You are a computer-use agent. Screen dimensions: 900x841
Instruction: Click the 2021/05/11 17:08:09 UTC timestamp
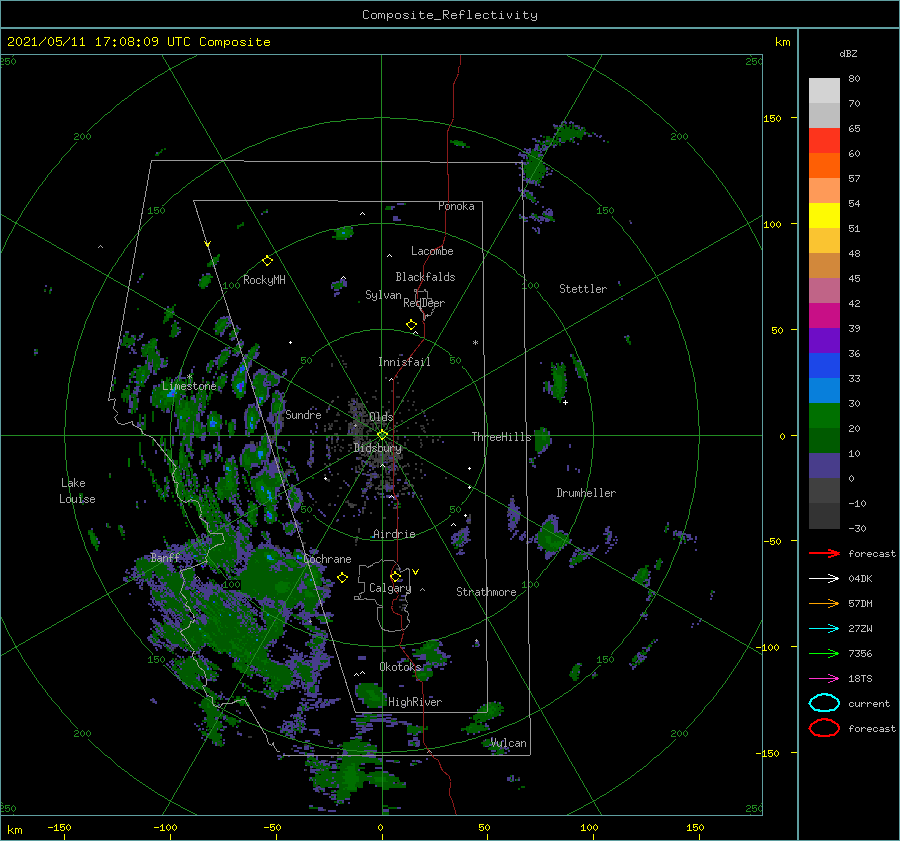(99, 42)
